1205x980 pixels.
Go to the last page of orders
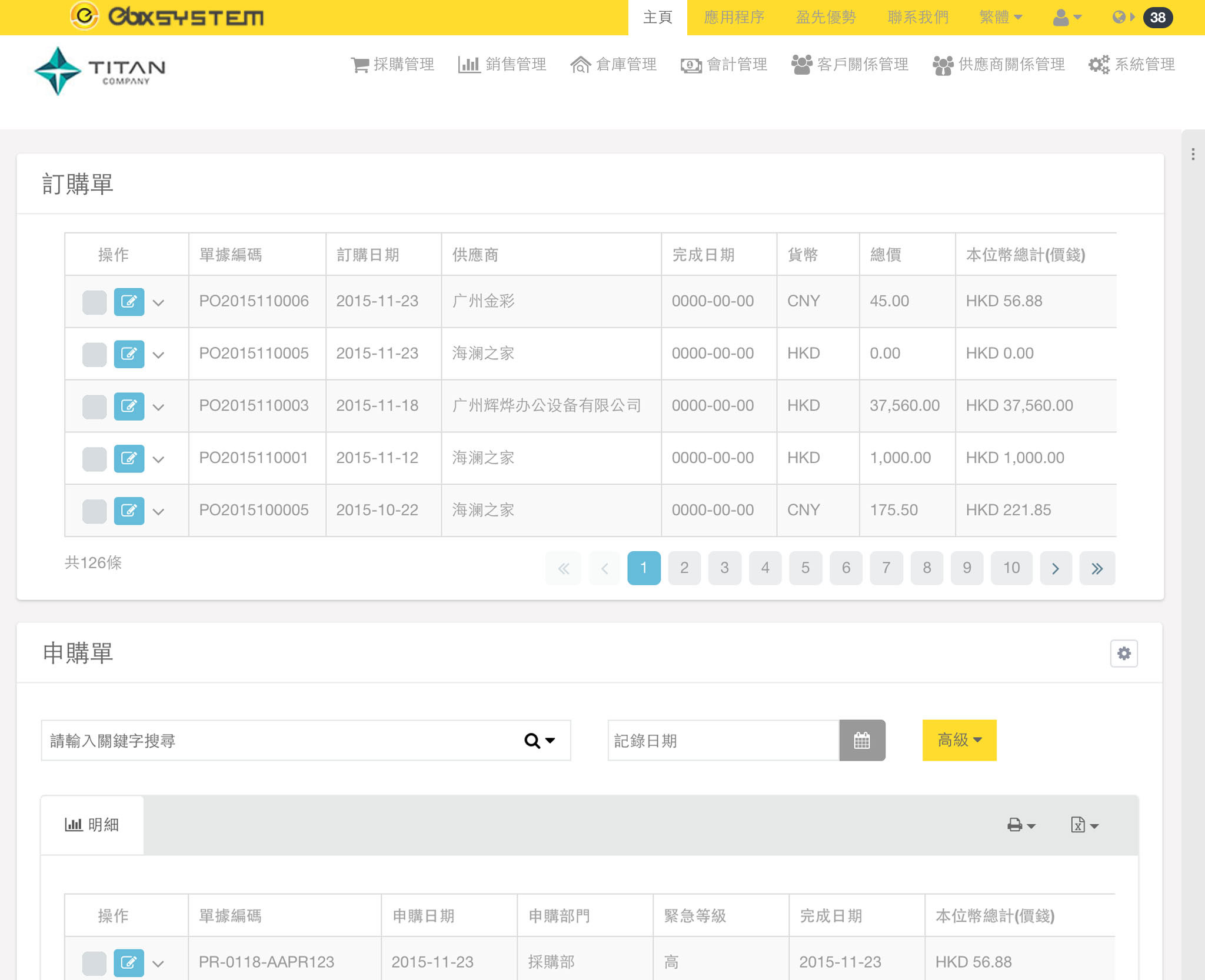(x=1097, y=568)
